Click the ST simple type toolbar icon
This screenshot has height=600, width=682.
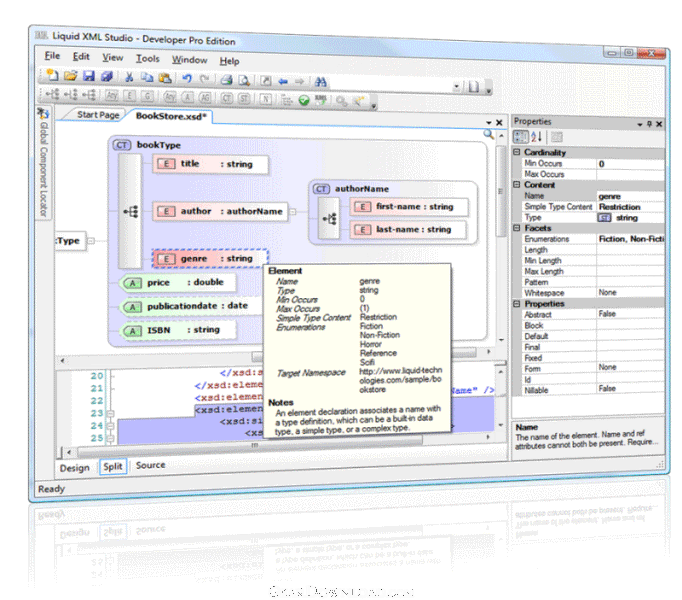[244, 98]
